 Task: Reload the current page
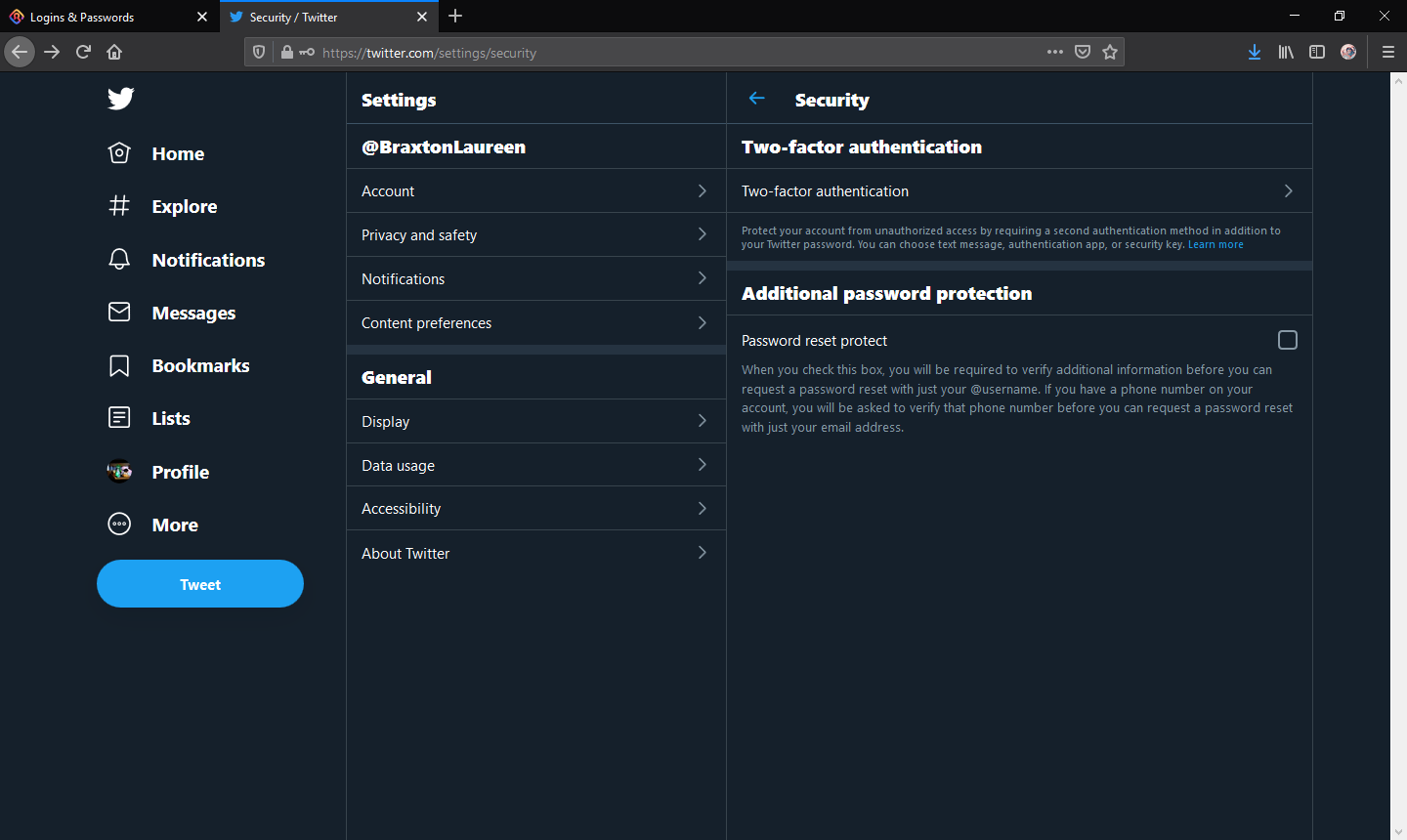click(83, 52)
